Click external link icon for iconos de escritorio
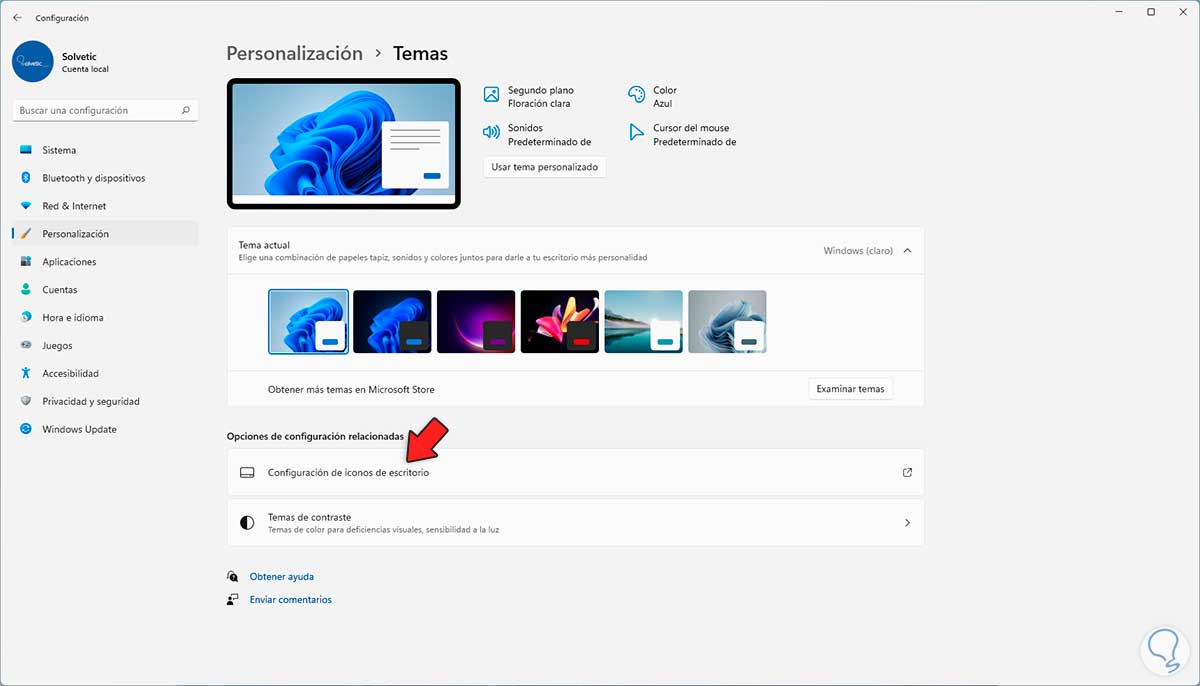Viewport: 1200px width, 686px height. point(907,473)
